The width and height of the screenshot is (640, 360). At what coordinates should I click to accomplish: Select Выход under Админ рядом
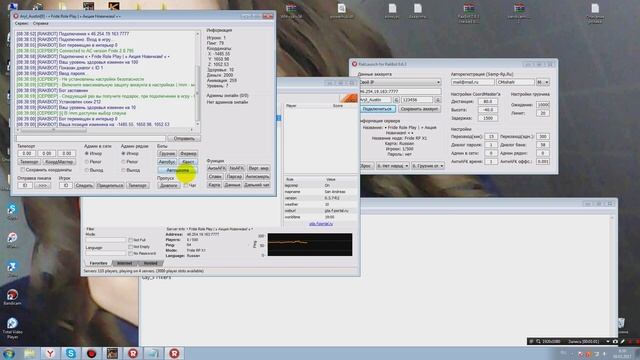(x=123, y=170)
